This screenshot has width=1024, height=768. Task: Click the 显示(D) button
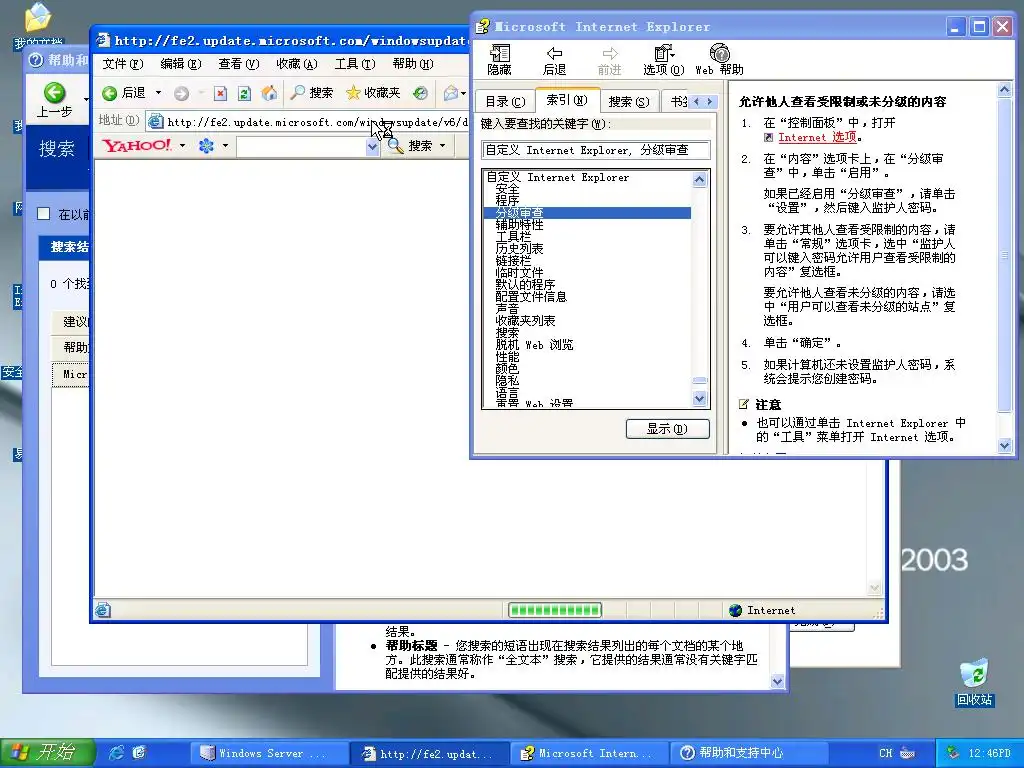coord(667,429)
